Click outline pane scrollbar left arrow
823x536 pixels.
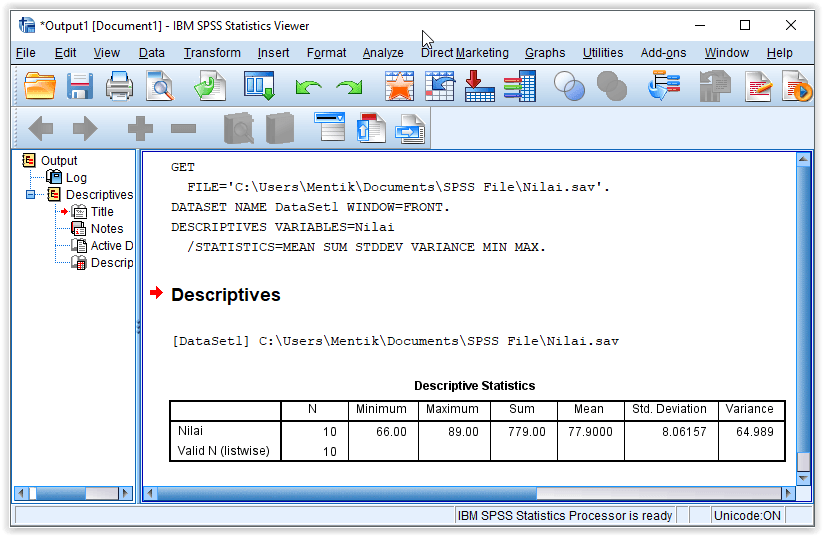21,493
